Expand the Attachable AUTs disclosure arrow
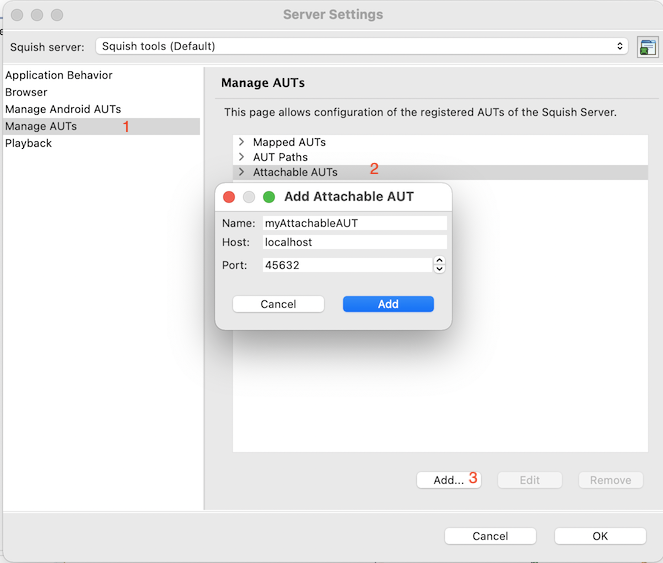663x563 pixels. pyautogui.click(x=242, y=172)
